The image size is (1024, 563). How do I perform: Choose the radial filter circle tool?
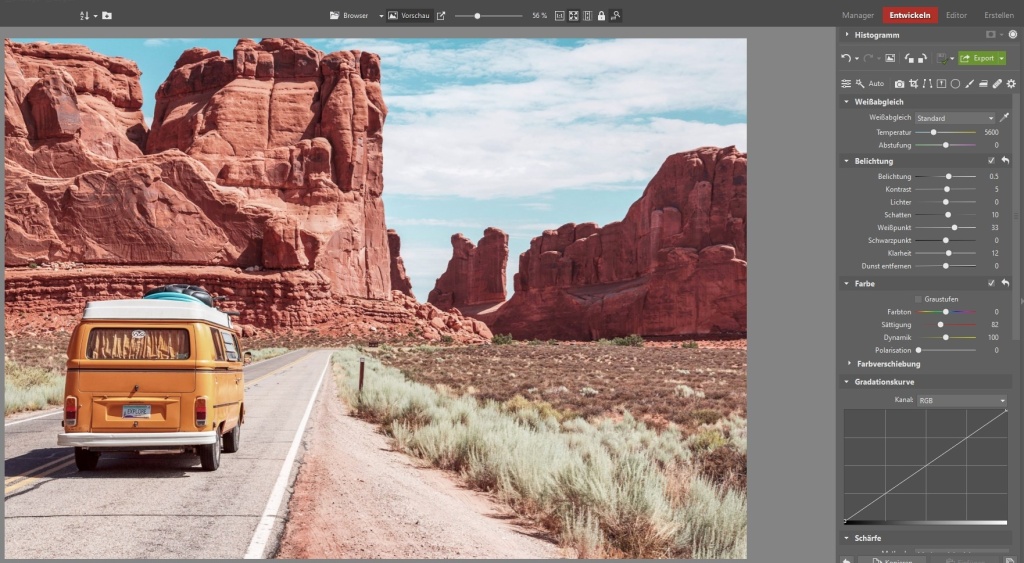click(955, 84)
